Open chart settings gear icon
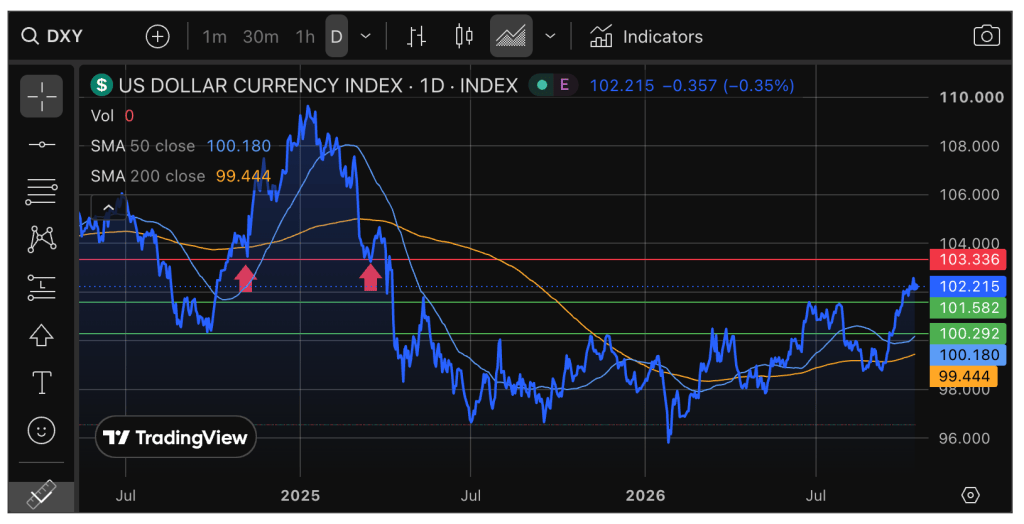 [970, 495]
